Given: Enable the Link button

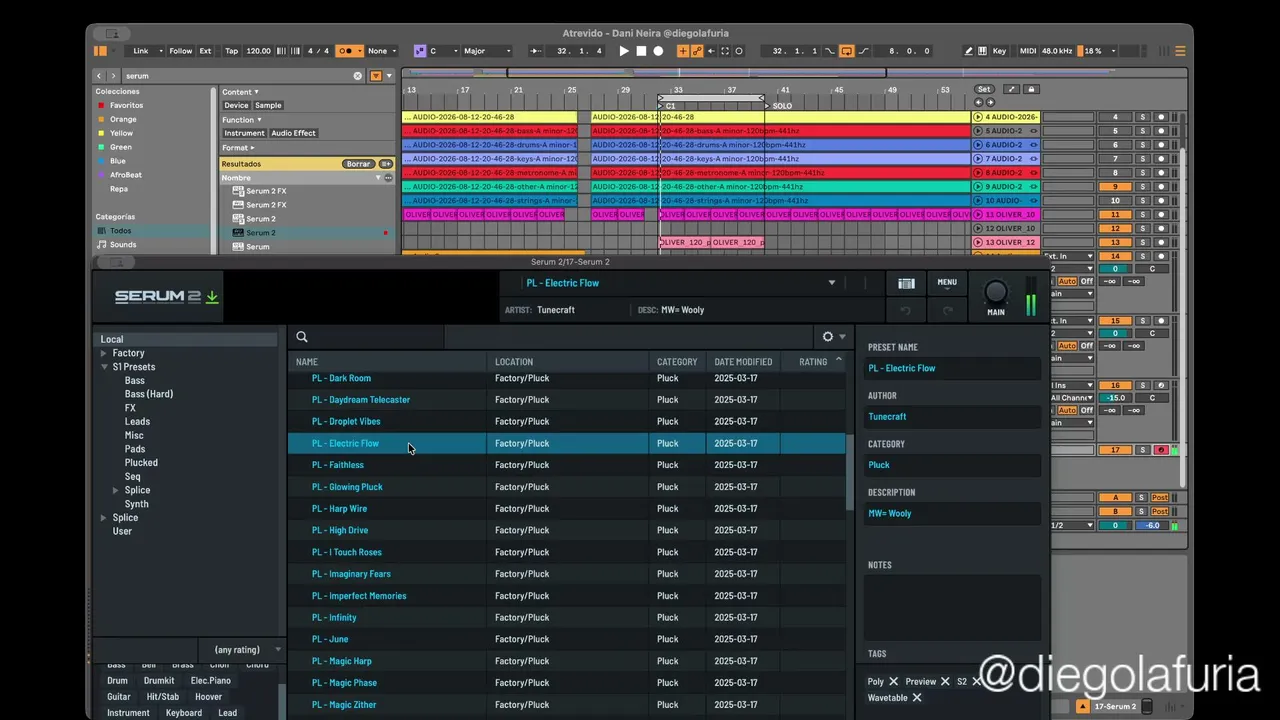Looking at the screenshot, I should tap(141, 51).
